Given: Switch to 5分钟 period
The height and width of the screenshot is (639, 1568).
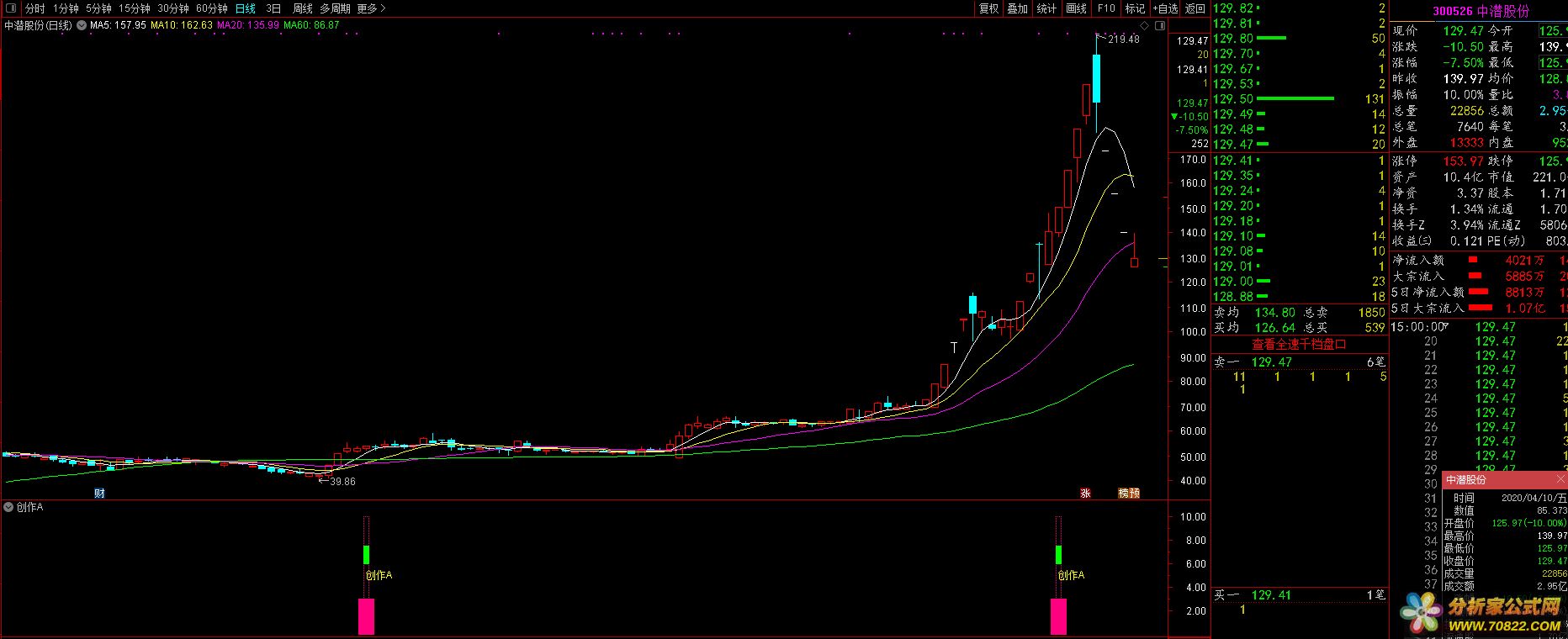Looking at the screenshot, I should tap(98, 8).
